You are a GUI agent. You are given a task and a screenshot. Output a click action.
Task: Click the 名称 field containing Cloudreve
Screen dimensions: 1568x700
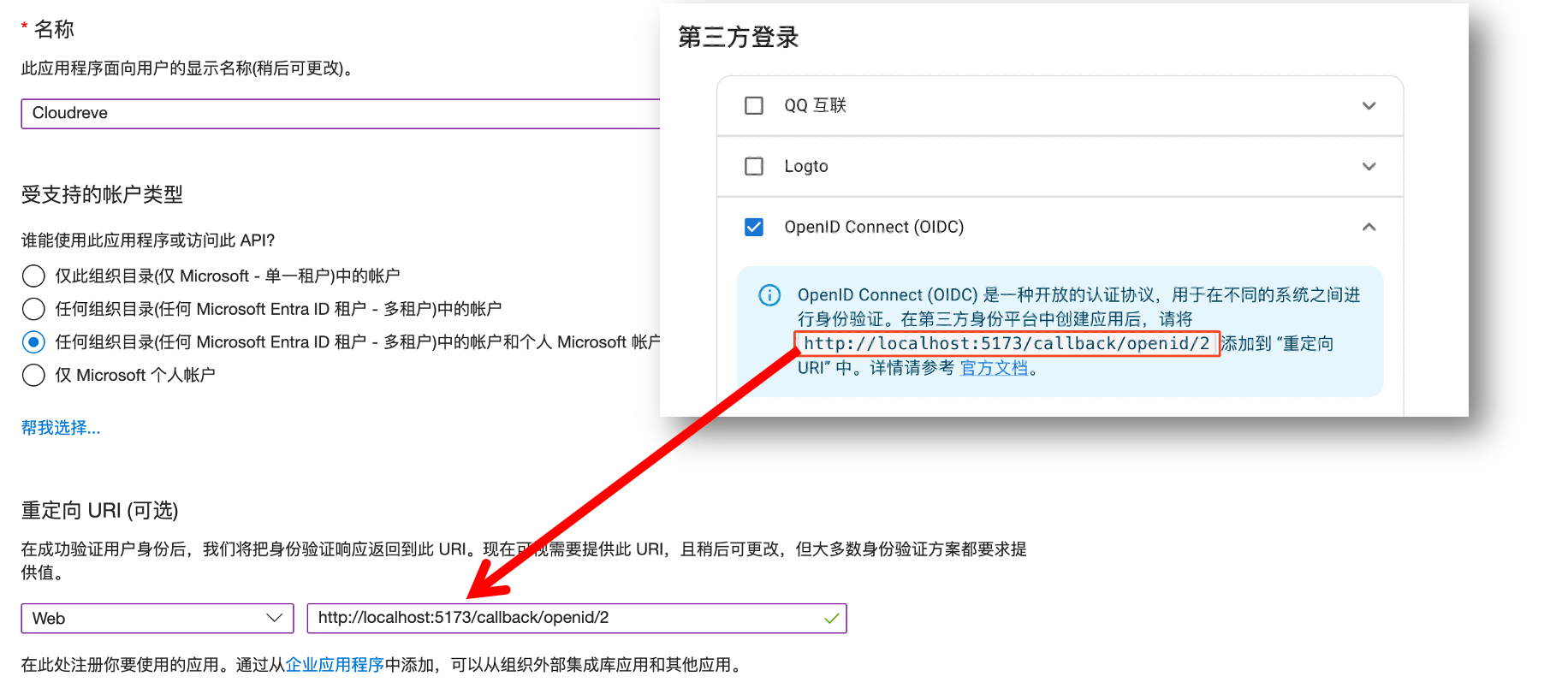(342, 113)
